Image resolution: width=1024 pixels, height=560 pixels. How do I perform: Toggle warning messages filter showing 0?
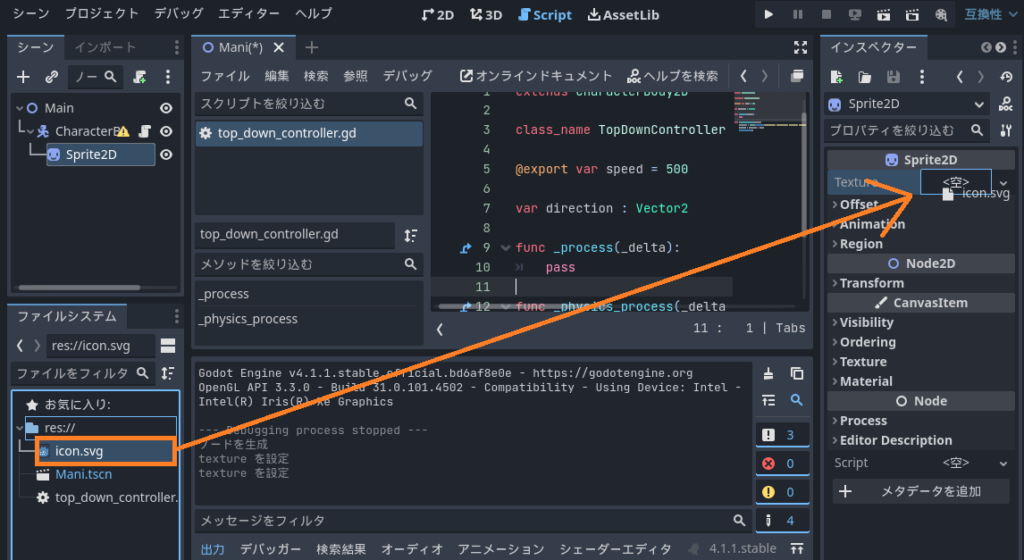coord(782,492)
